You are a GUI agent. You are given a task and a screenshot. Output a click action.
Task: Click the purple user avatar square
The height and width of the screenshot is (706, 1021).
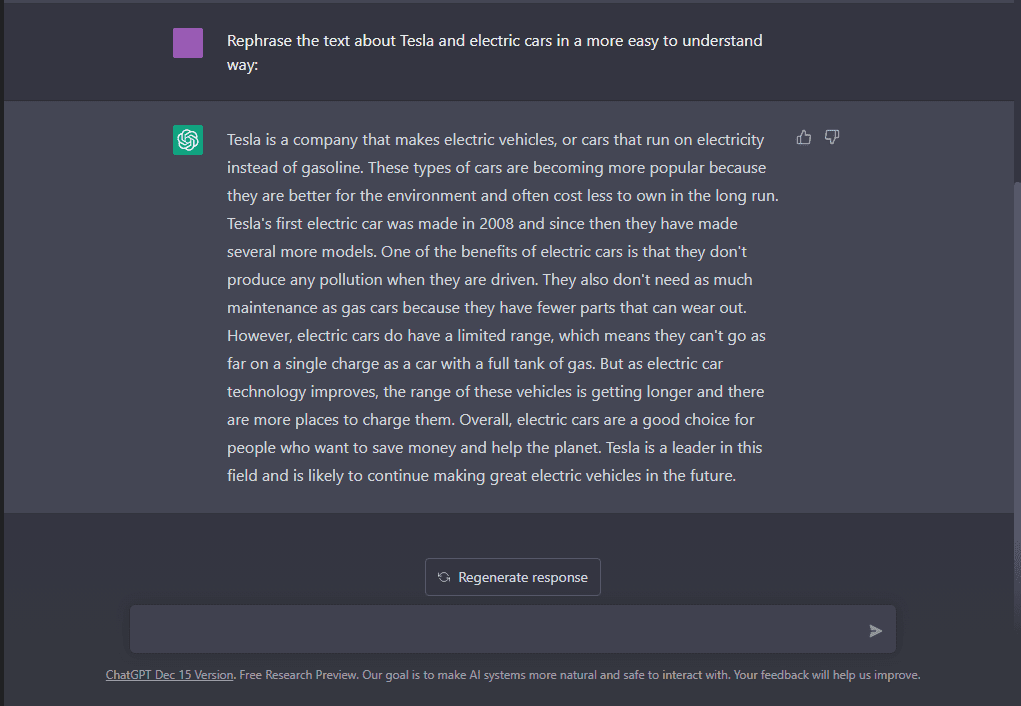coord(188,43)
